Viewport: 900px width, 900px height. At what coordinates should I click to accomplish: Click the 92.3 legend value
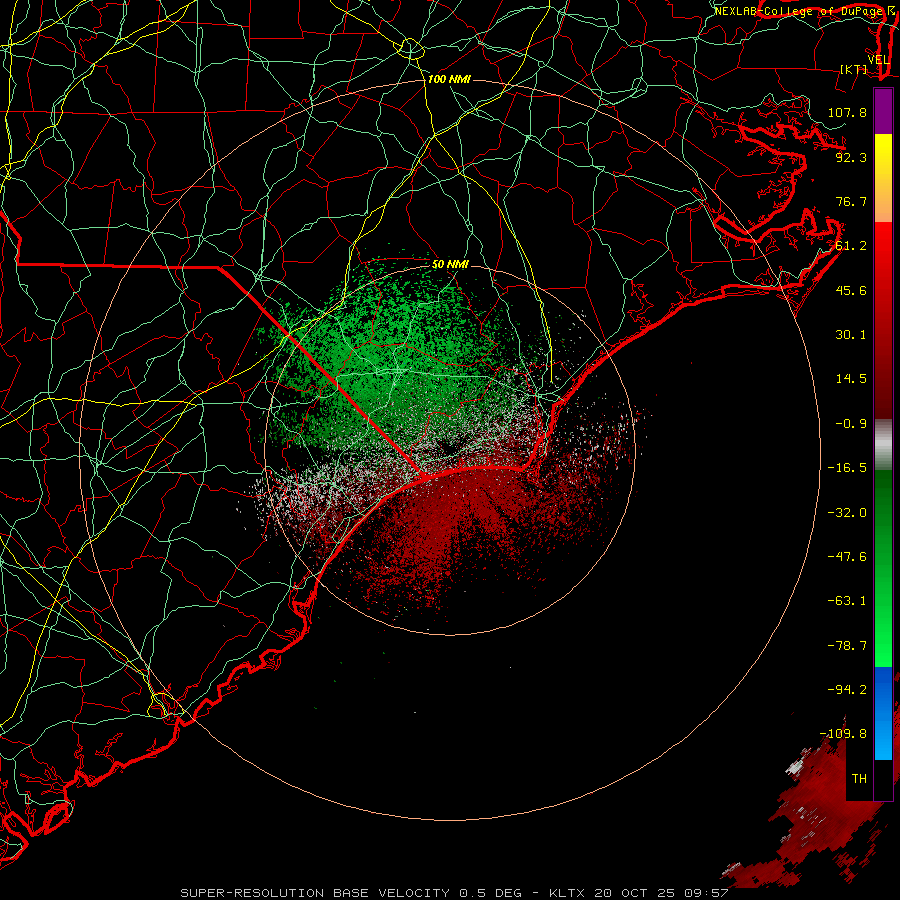pyautogui.click(x=851, y=157)
